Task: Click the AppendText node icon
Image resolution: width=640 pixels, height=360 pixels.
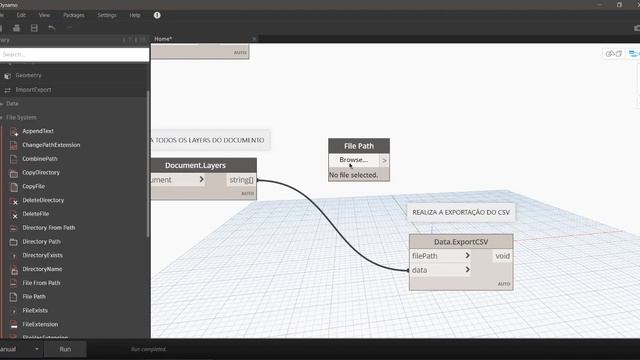Action: click(x=14, y=131)
